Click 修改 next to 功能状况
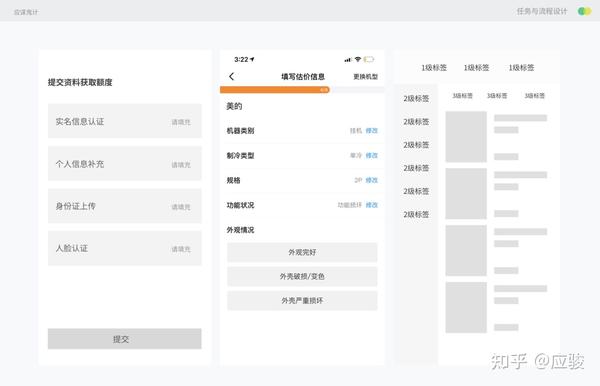Image resolution: width=600 pixels, height=386 pixels. 372,205
